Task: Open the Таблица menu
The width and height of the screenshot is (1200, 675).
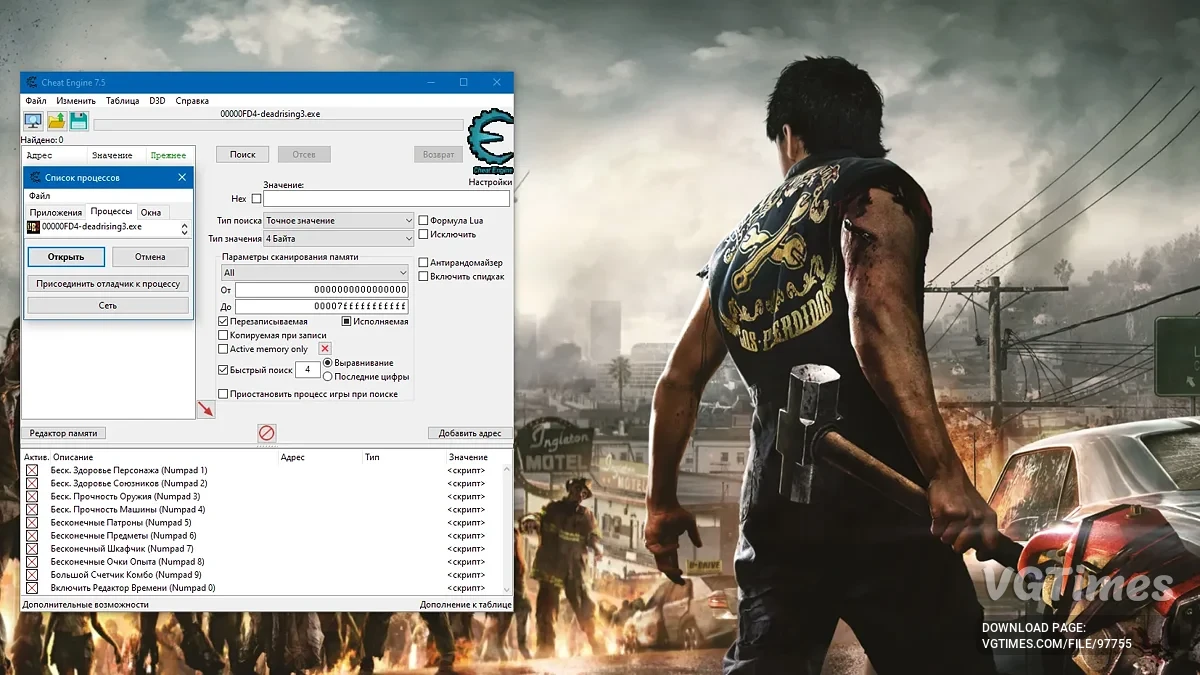Action: point(123,101)
